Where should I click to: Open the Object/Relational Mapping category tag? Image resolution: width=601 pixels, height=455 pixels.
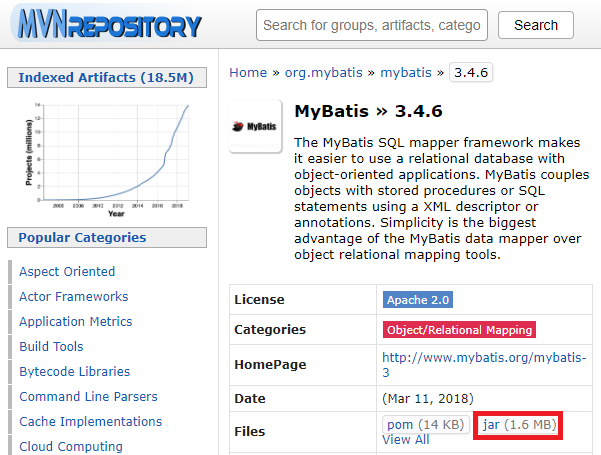pos(459,330)
